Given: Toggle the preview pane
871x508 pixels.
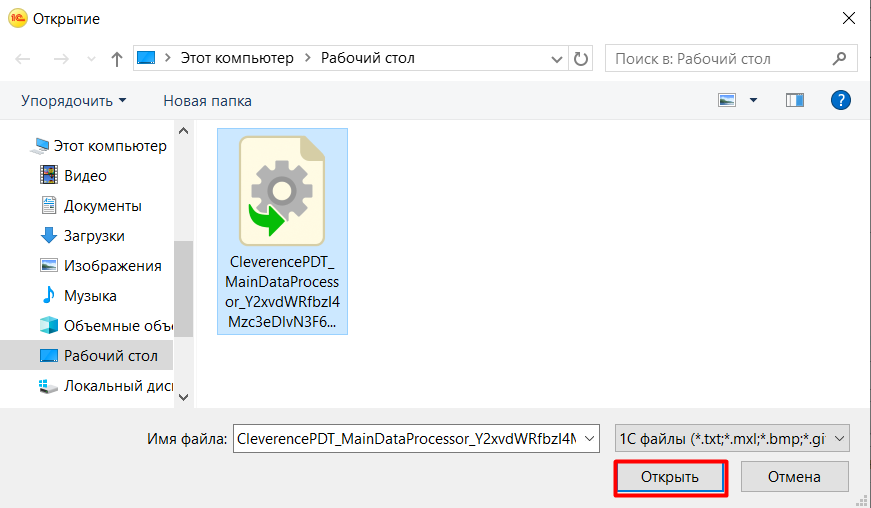Looking at the screenshot, I should point(795,100).
